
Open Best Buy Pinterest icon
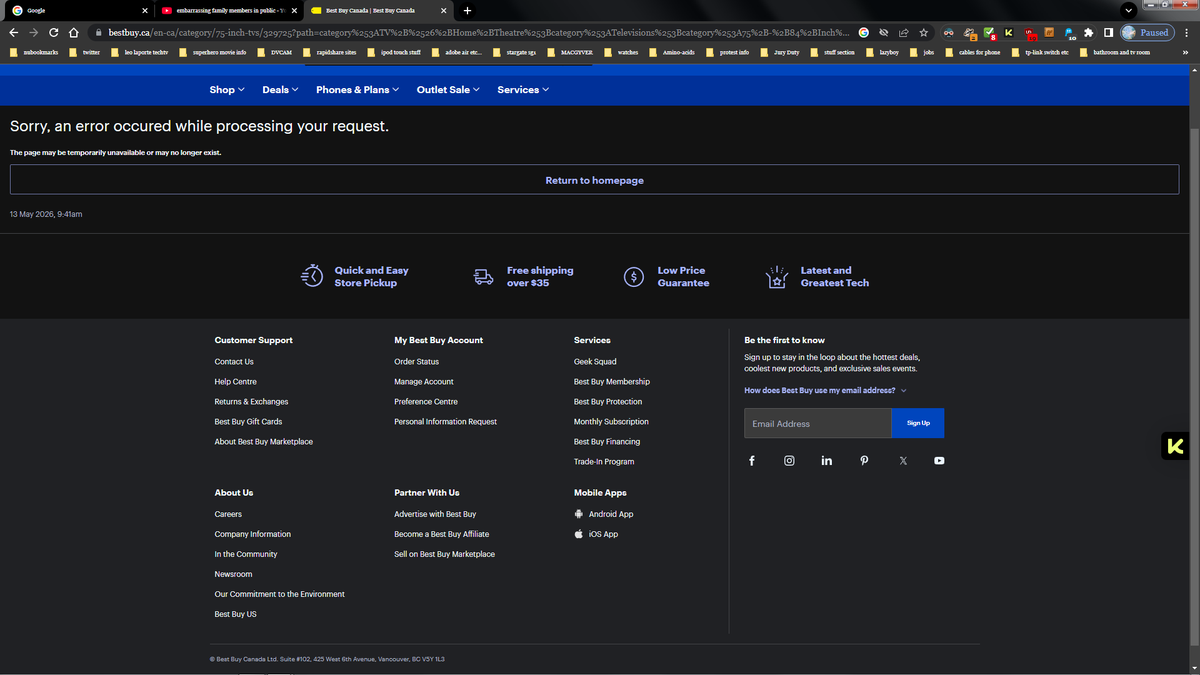[x=864, y=461]
